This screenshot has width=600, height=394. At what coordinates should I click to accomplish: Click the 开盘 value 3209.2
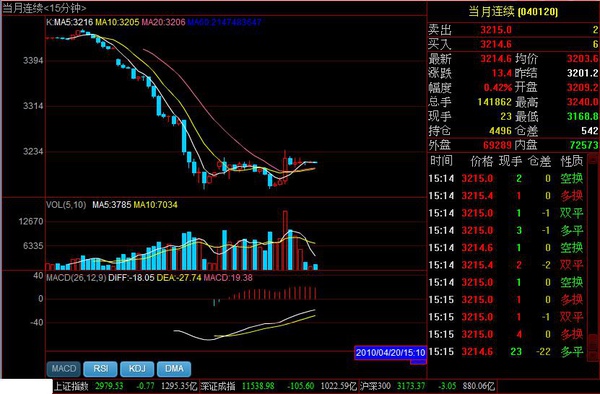[582, 88]
